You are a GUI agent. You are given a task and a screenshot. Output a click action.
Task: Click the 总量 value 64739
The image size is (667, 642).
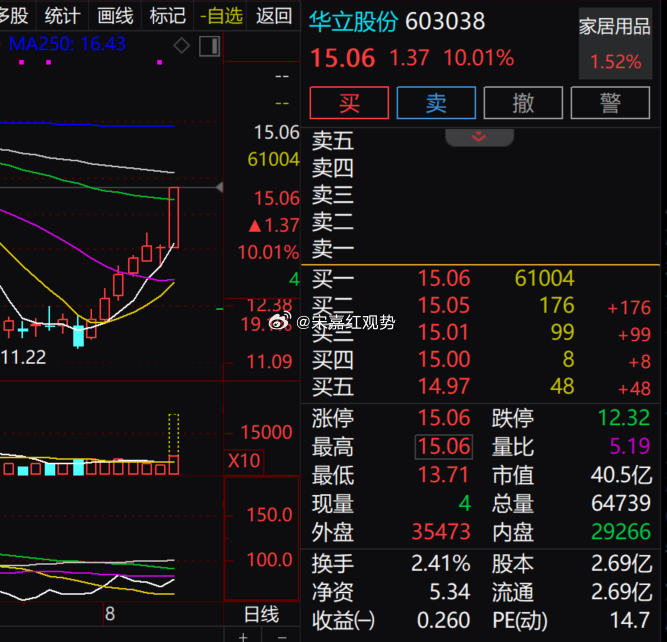tap(621, 503)
